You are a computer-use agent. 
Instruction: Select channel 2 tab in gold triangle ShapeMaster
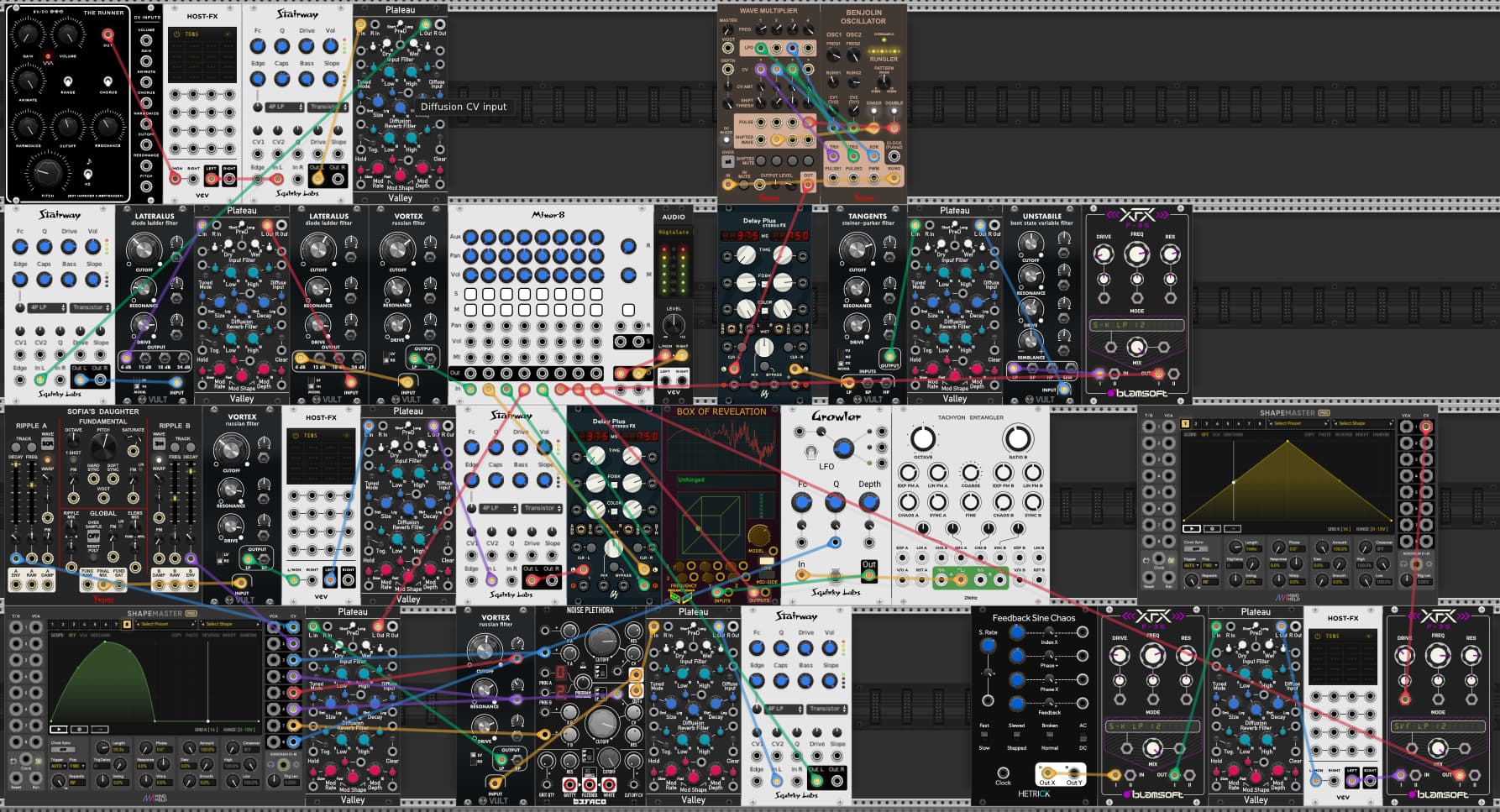pos(1196,423)
